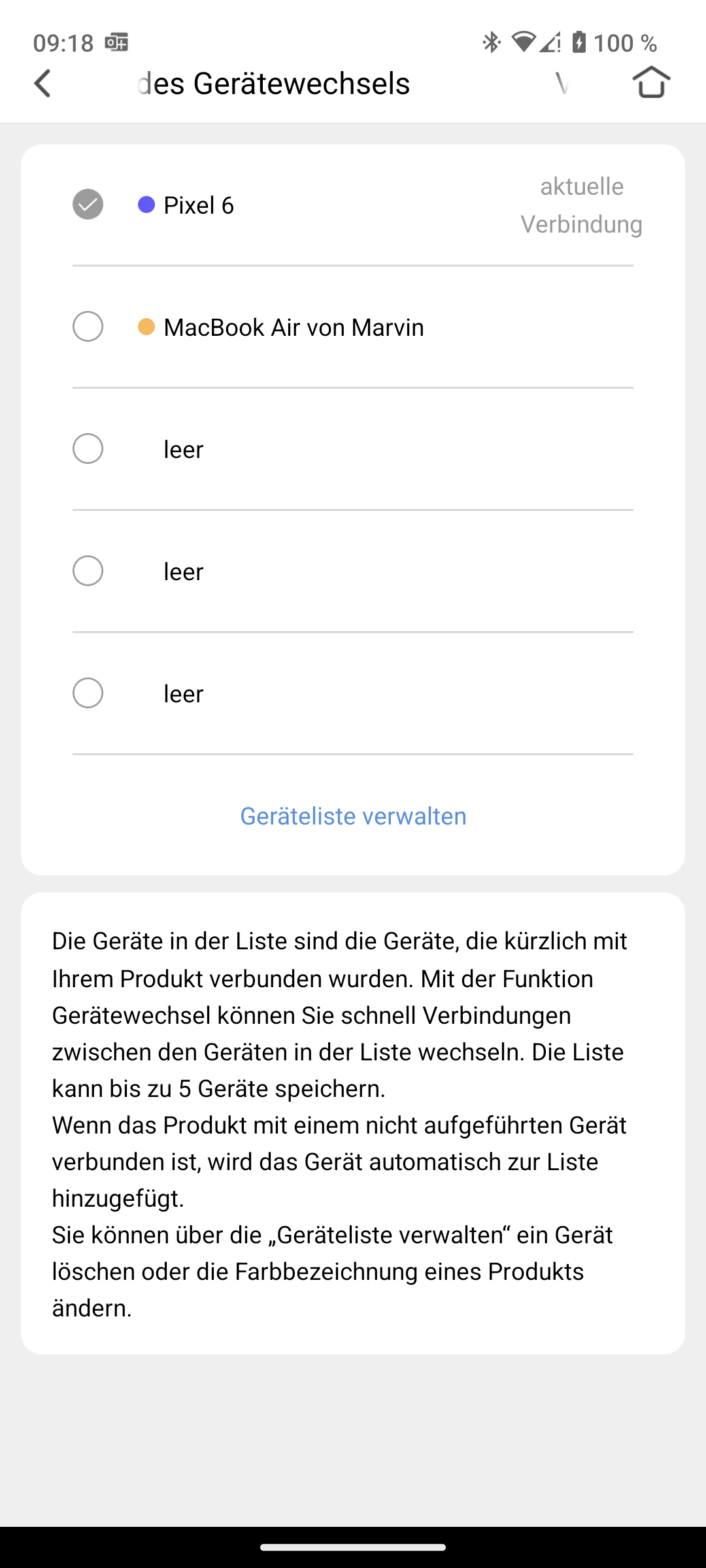Viewport: 706px width, 1568px height.
Task: Select the third leer slot radio button
Action: pyautogui.click(x=88, y=693)
